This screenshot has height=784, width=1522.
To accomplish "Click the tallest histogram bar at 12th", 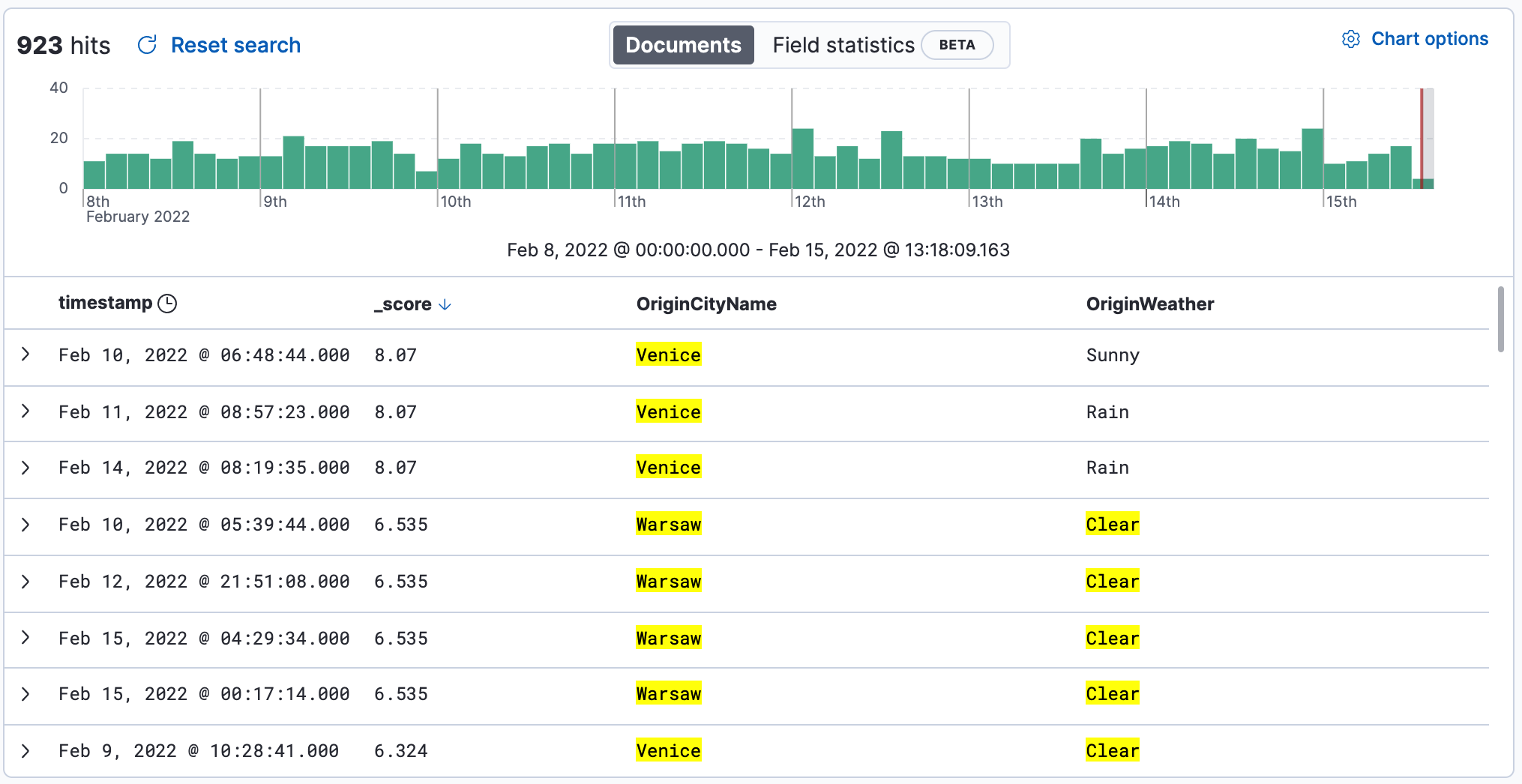I will (x=802, y=159).
